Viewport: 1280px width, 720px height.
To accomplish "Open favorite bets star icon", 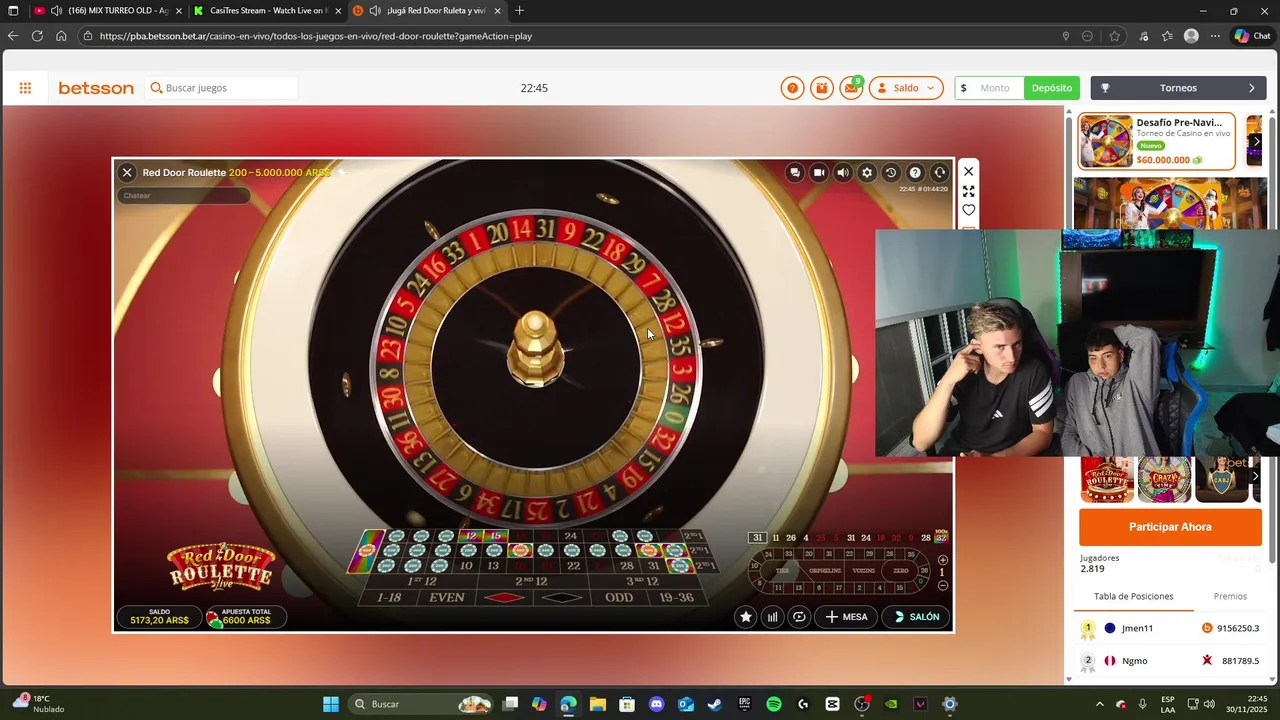I will click(x=745, y=617).
